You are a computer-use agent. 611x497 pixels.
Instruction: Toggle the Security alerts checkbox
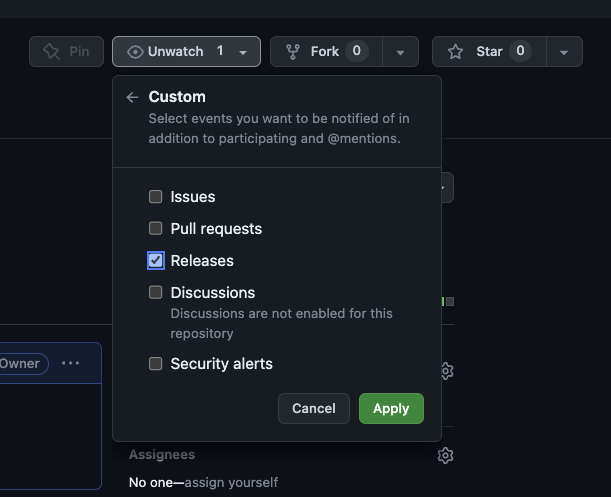(156, 364)
